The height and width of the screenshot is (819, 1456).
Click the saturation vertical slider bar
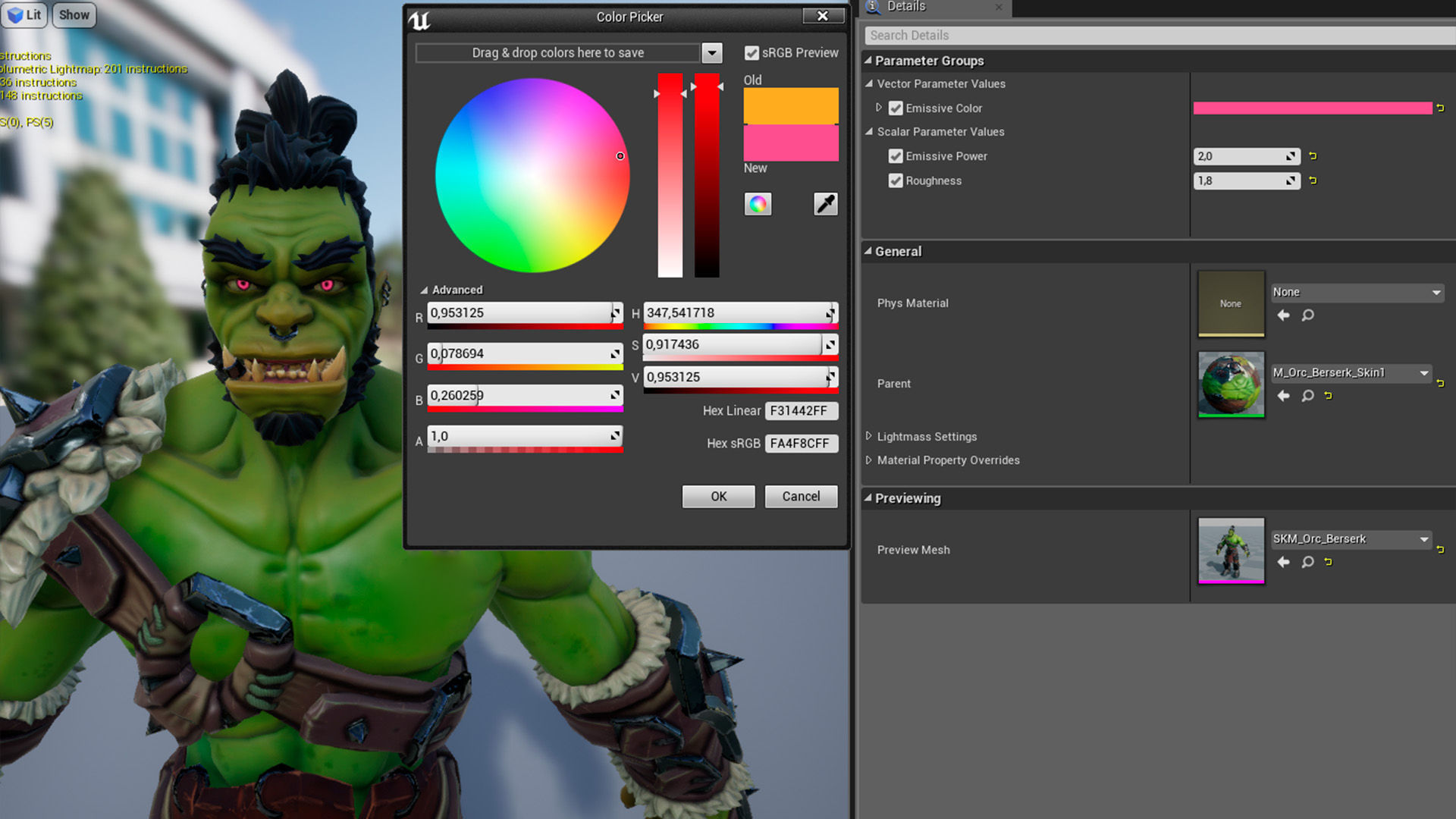670,175
